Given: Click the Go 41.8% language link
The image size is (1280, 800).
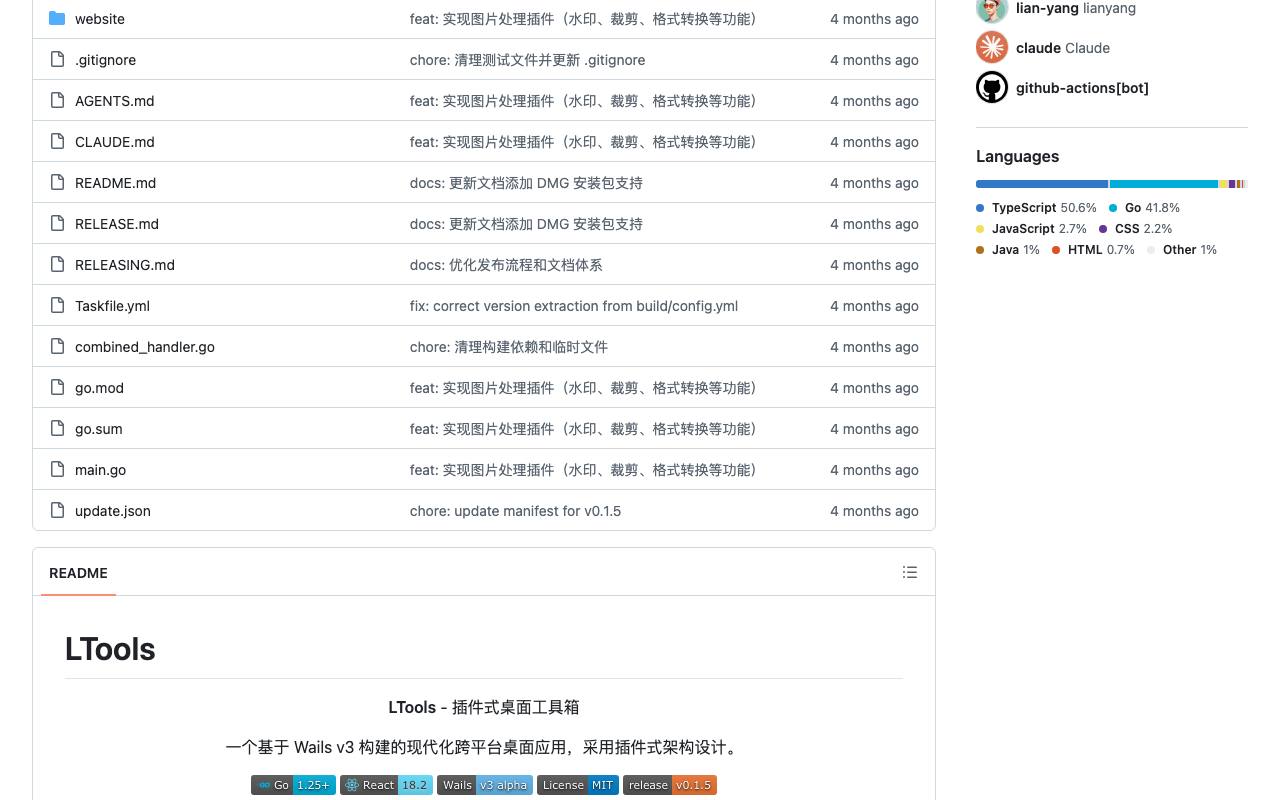Looking at the screenshot, I should click(1144, 208).
